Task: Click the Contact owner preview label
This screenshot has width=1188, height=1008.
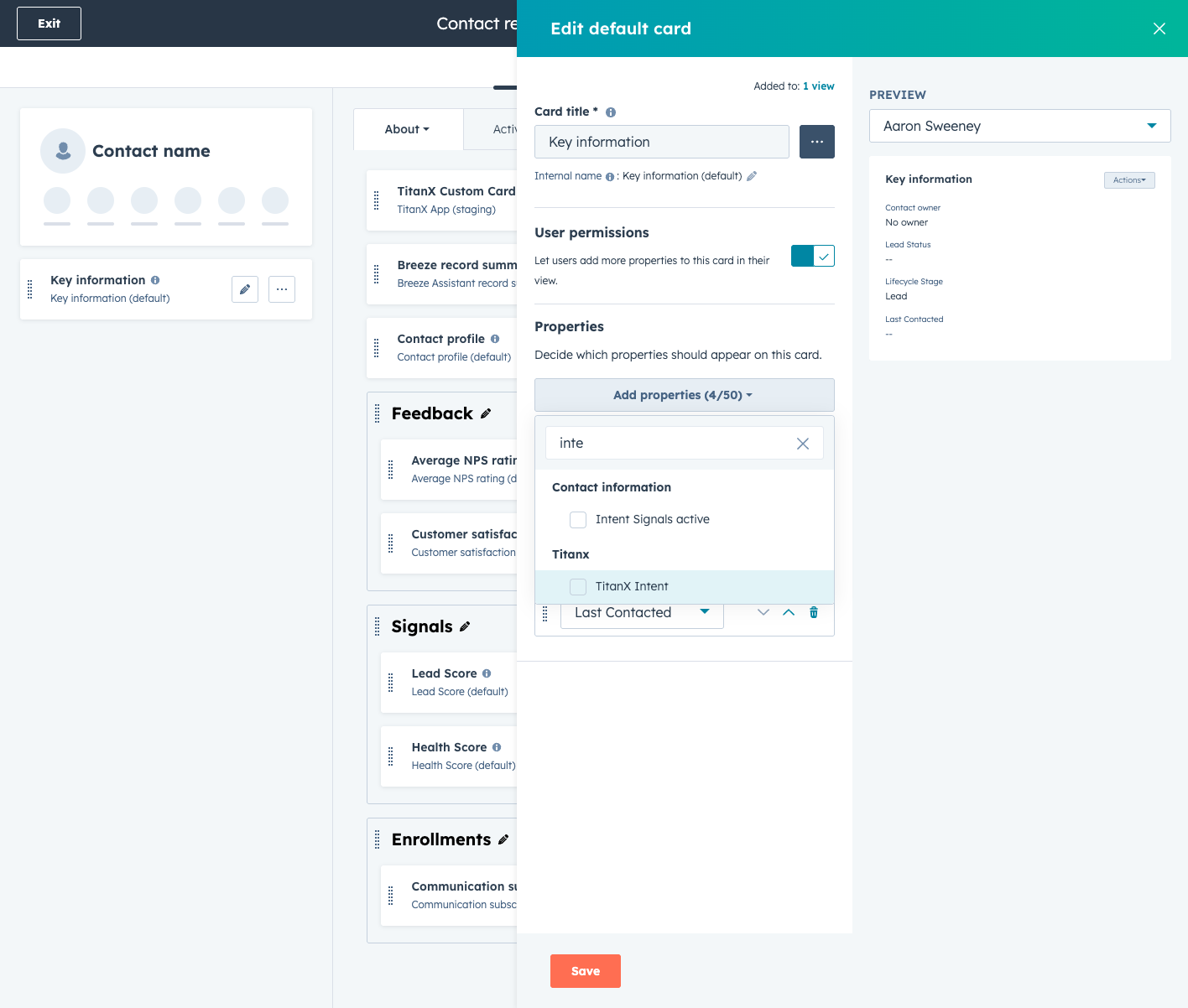Action: (913, 208)
